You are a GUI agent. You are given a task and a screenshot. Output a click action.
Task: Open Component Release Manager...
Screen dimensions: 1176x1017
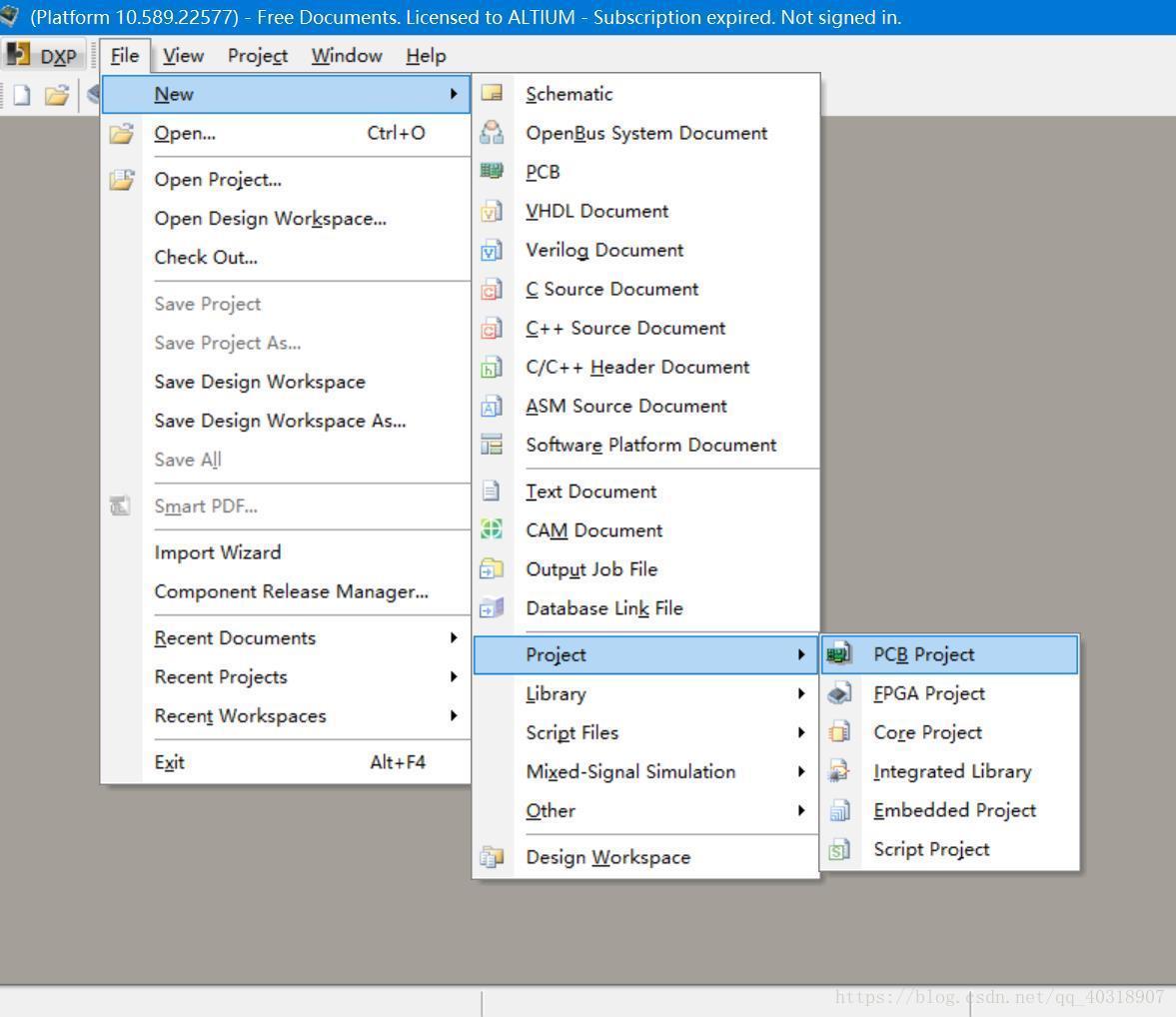click(286, 591)
